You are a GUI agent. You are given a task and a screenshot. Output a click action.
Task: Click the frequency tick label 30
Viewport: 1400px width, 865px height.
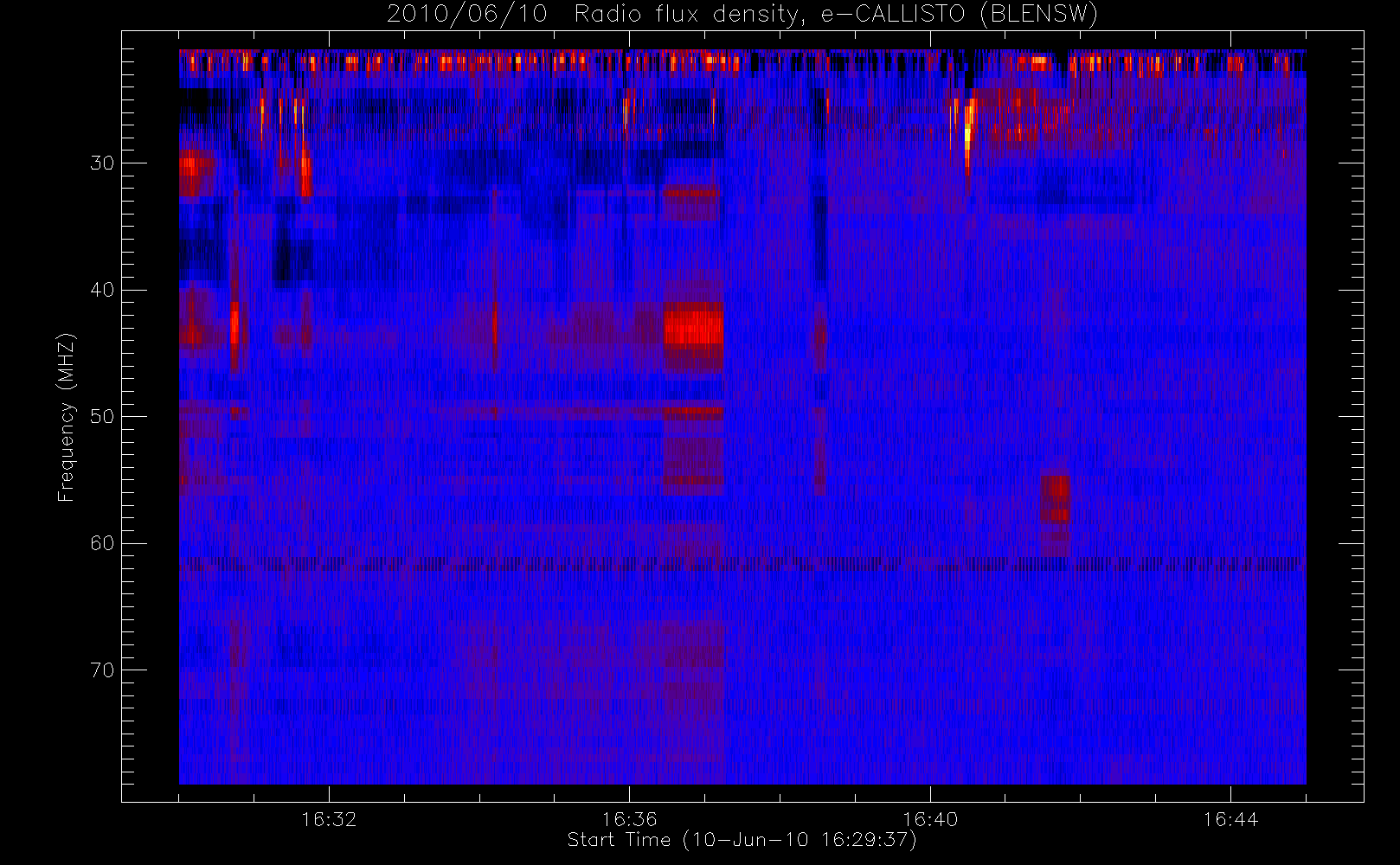(102, 163)
